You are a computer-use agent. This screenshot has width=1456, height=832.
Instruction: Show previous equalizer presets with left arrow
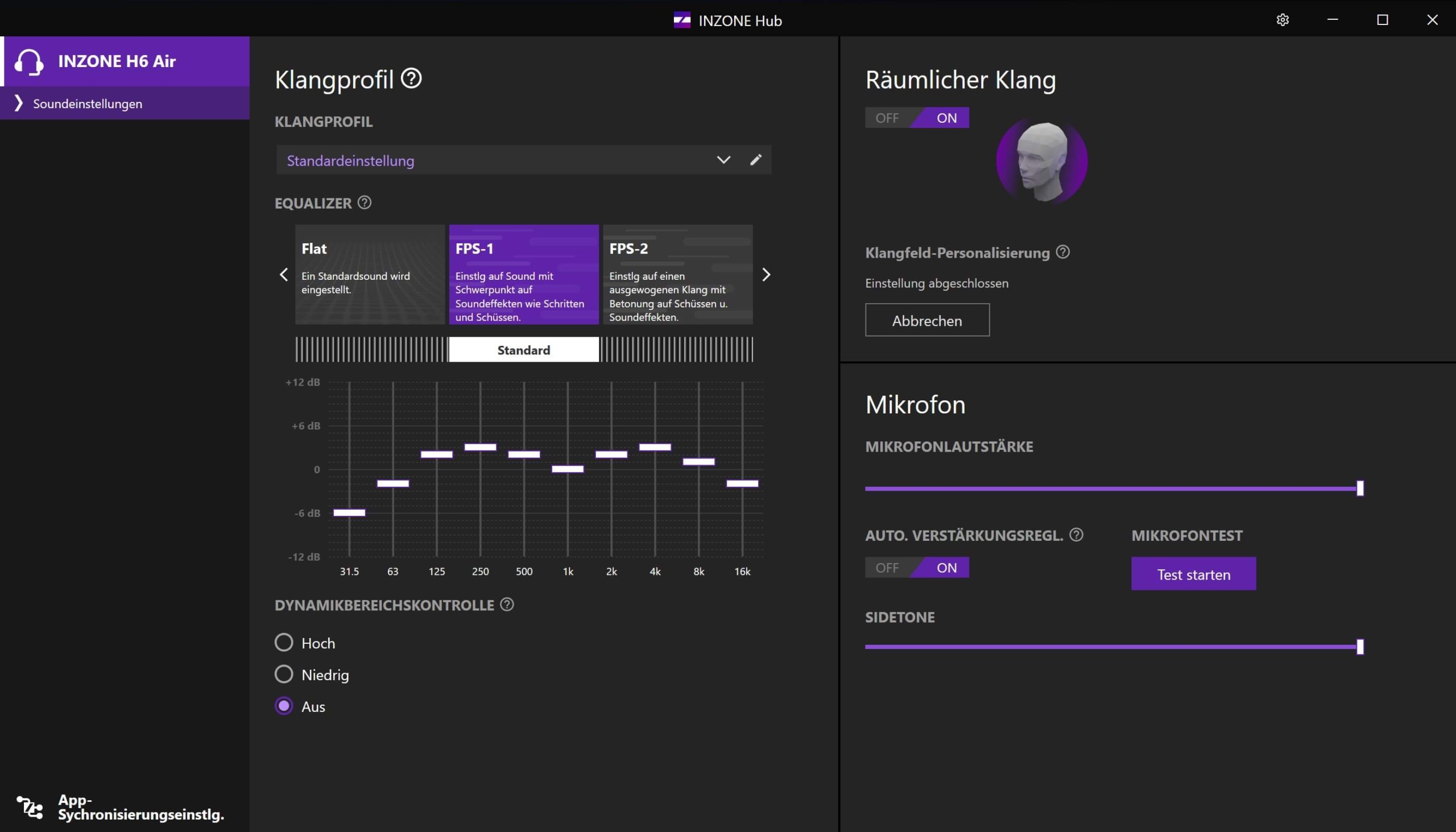(283, 275)
